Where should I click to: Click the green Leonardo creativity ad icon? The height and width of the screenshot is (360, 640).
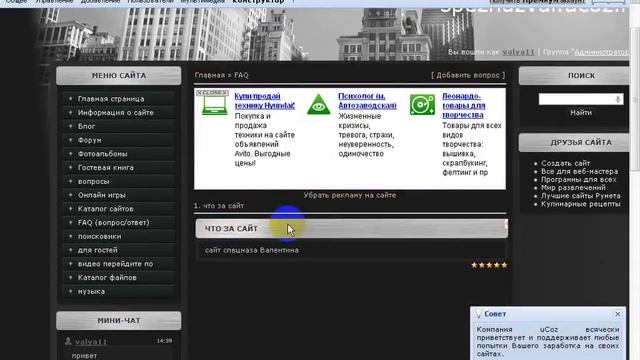pyautogui.click(x=422, y=105)
